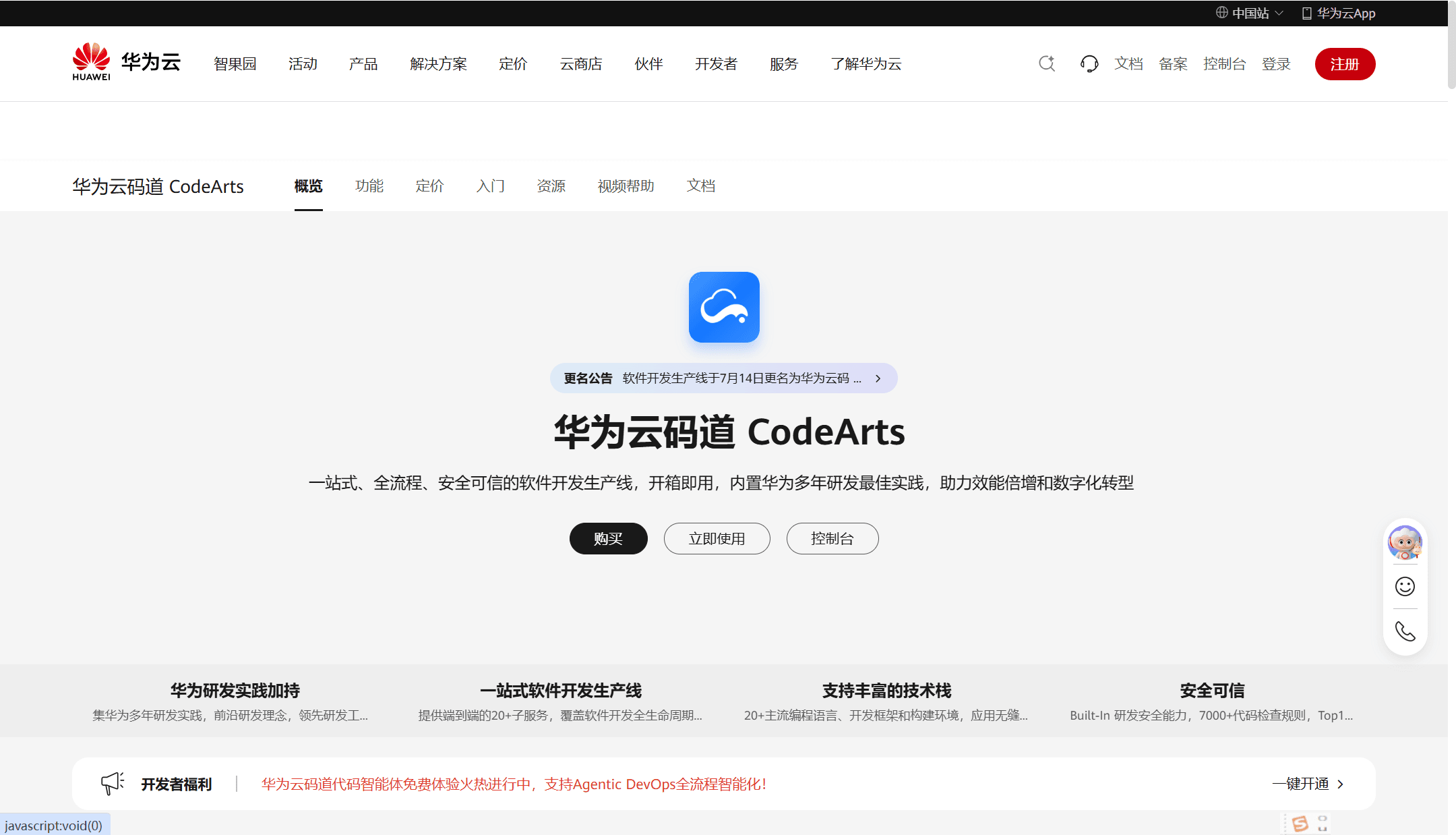Click the Huawei Cloud logo
Image resolution: width=1456 pixels, height=835 pixels.
coord(127,62)
